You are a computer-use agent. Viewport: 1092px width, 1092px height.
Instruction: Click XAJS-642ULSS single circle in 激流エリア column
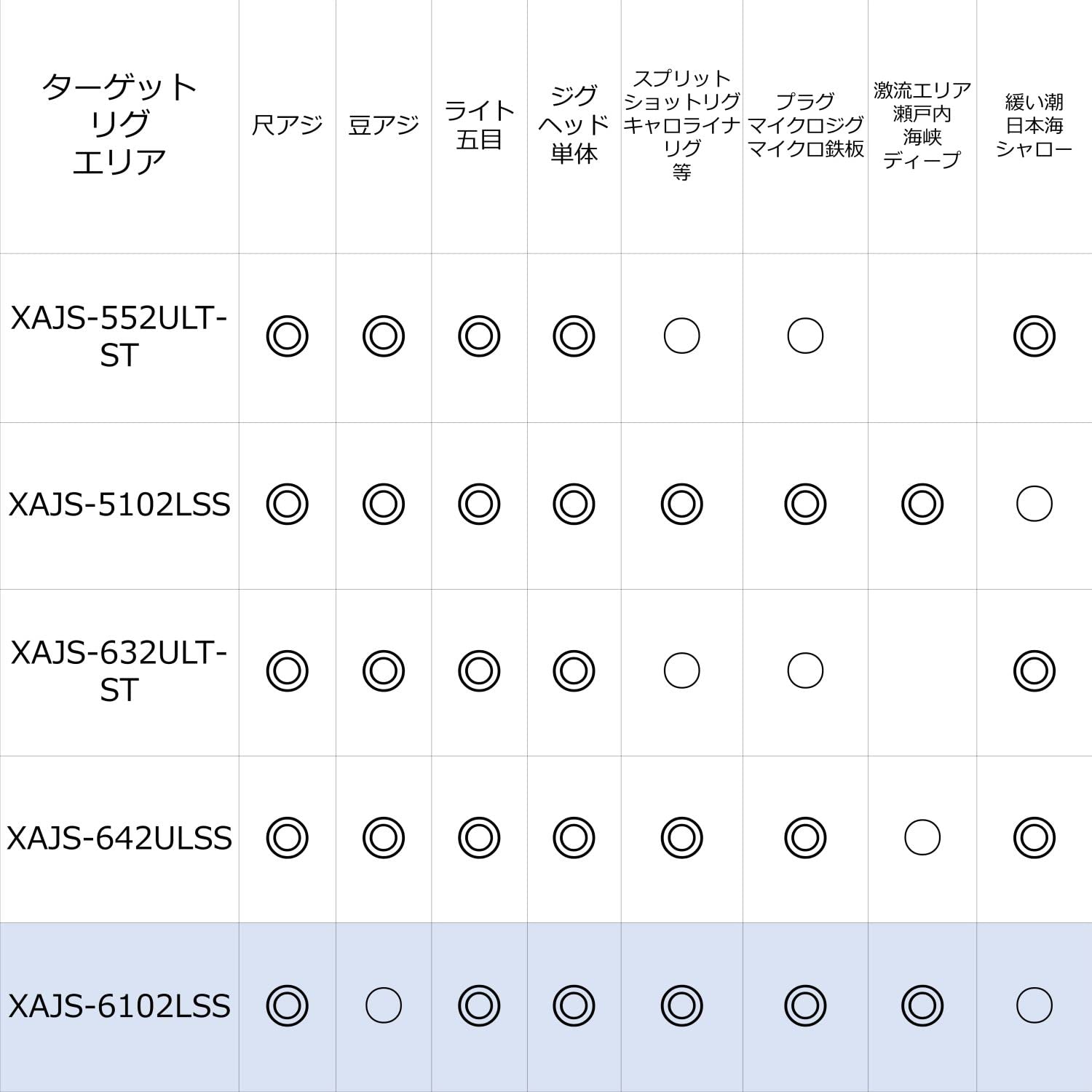click(x=922, y=837)
